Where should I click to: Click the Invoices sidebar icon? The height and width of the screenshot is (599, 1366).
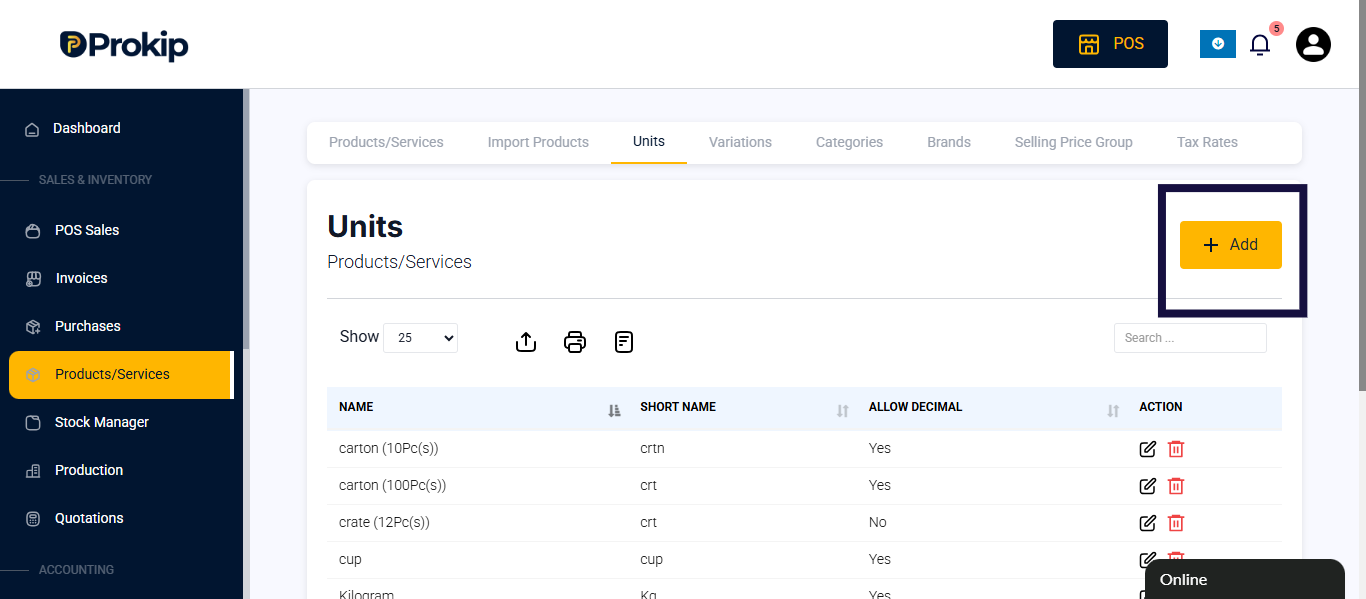point(33,279)
